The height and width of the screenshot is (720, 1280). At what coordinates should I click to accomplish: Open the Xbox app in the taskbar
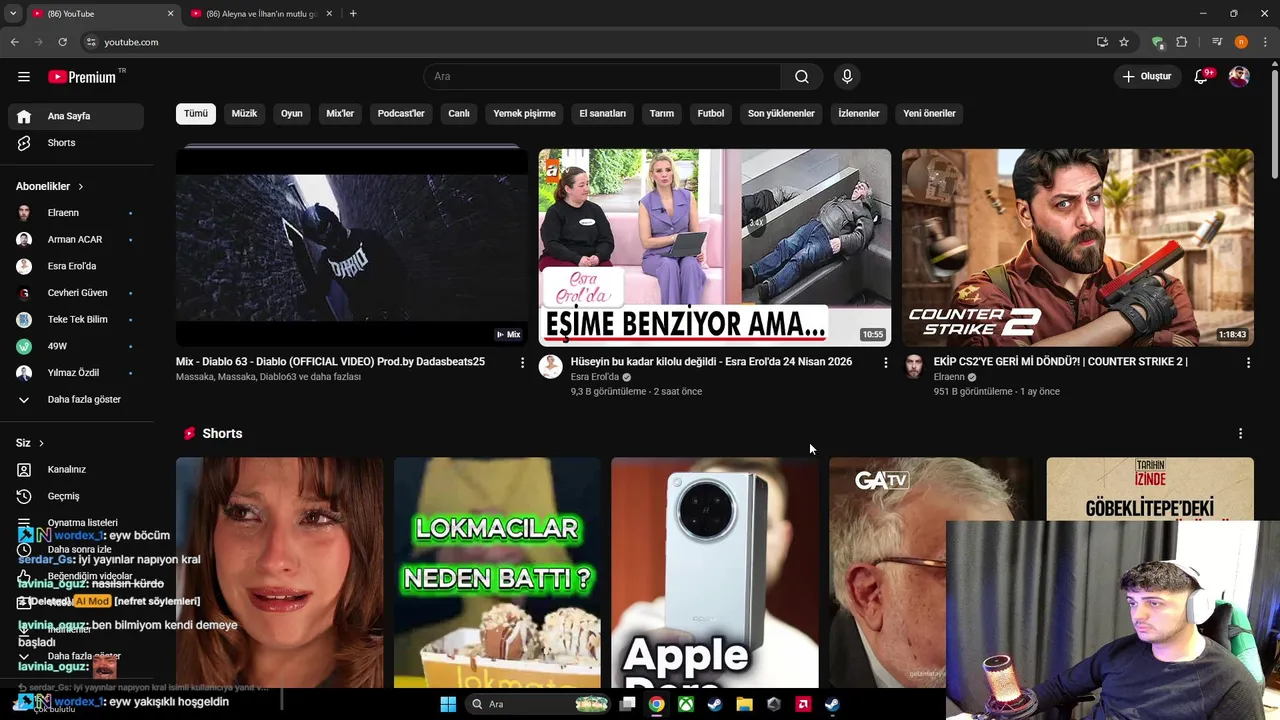point(686,704)
